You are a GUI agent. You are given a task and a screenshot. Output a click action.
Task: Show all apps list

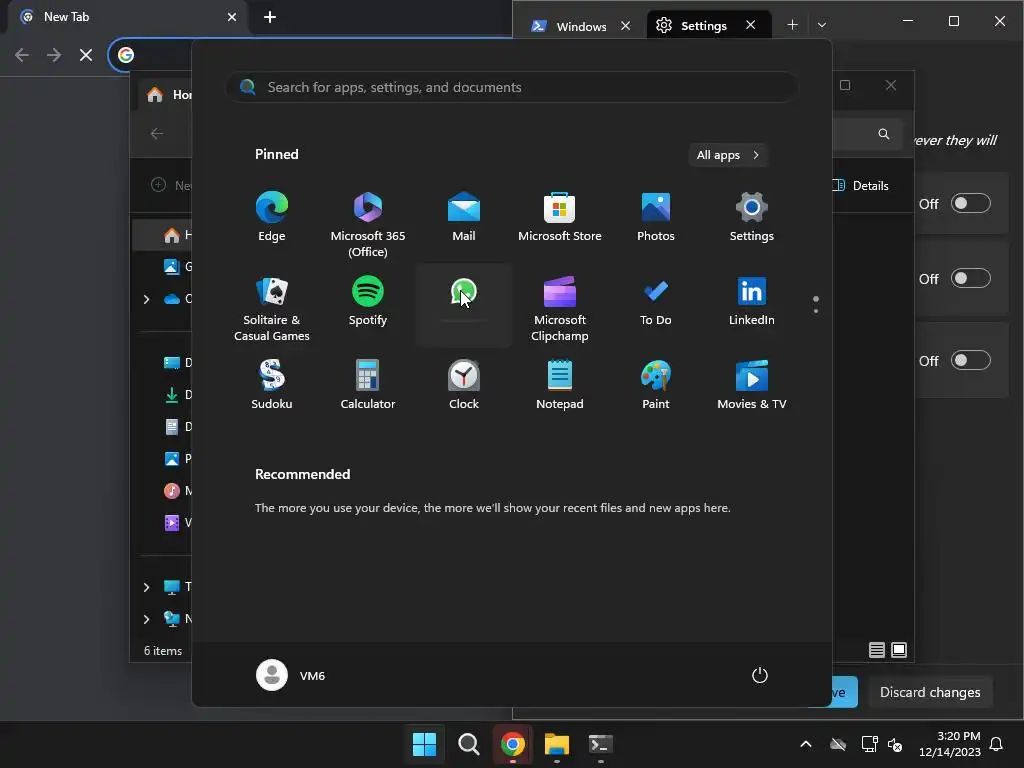(728, 155)
